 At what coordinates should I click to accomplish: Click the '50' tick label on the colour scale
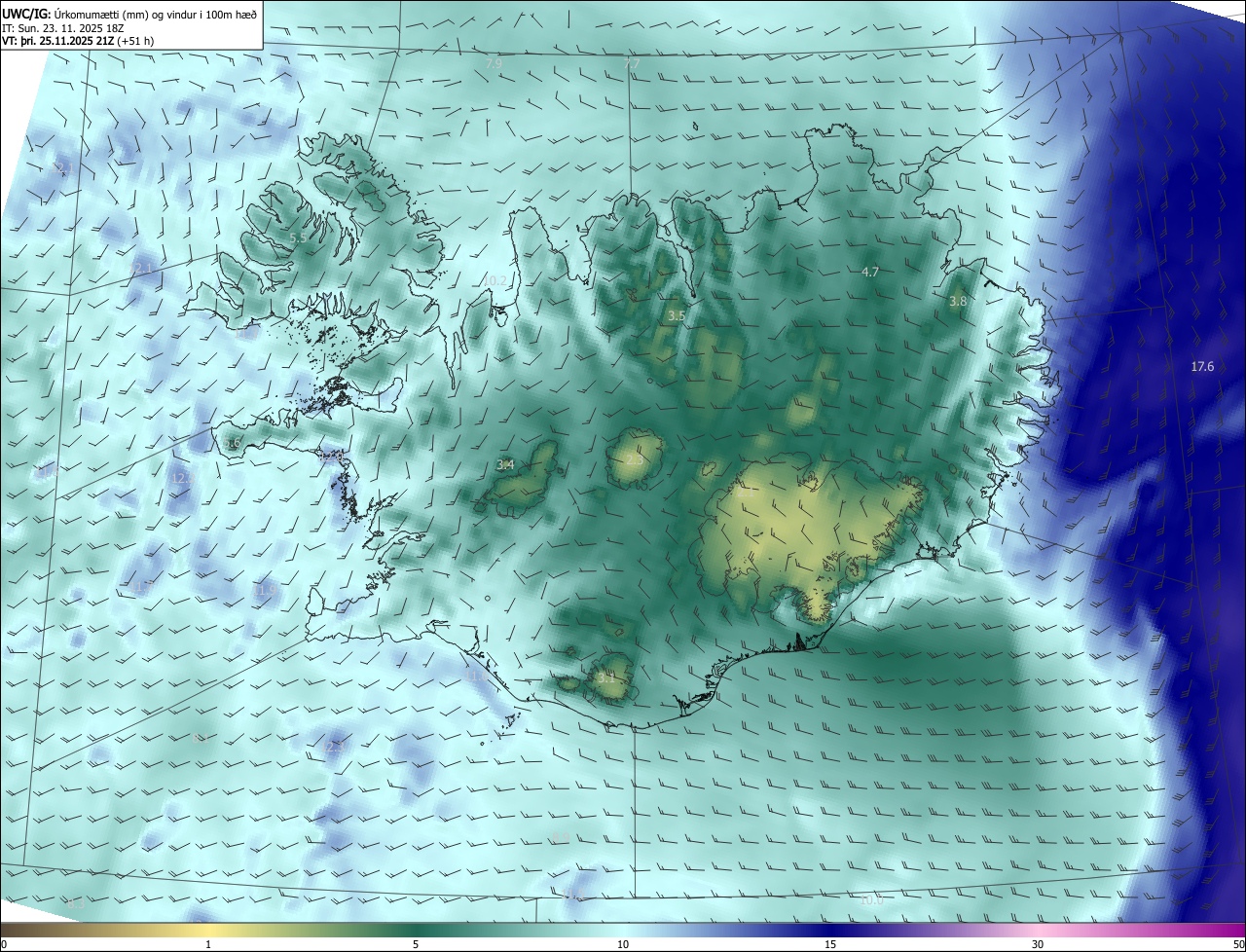click(x=1239, y=944)
